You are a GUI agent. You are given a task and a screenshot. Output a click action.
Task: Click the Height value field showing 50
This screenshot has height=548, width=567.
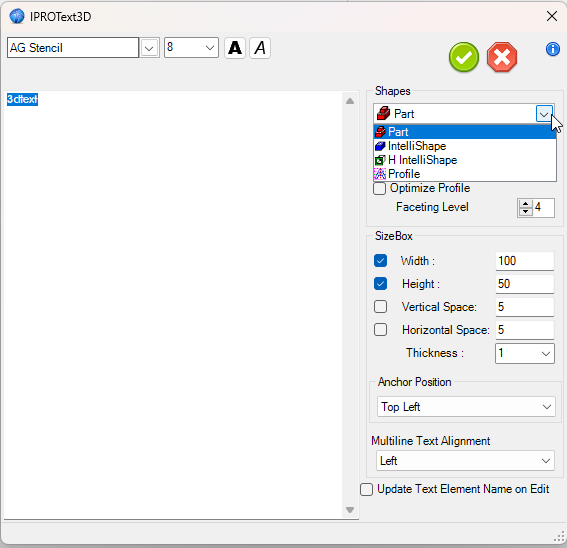click(524, 284)
